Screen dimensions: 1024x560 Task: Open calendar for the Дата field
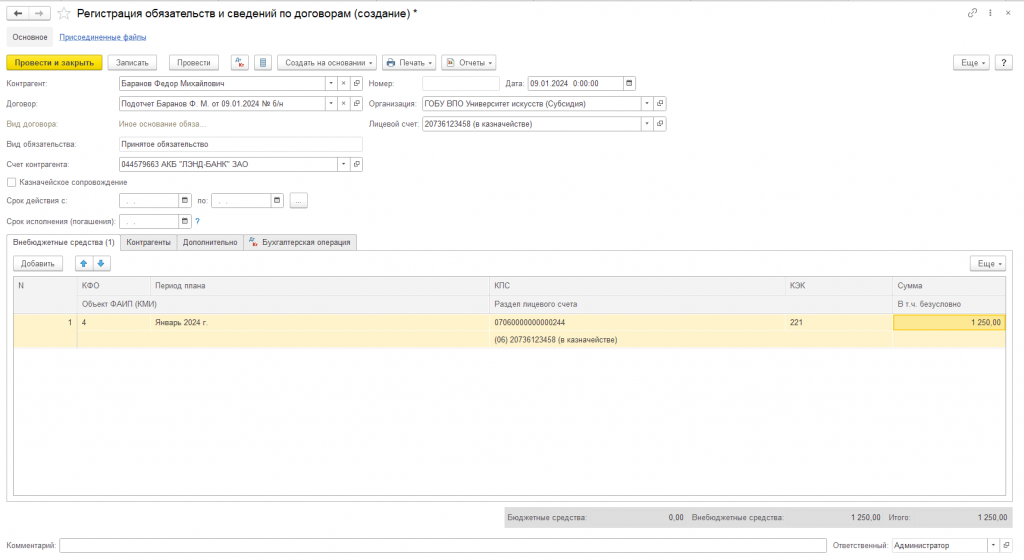[629, 84]
